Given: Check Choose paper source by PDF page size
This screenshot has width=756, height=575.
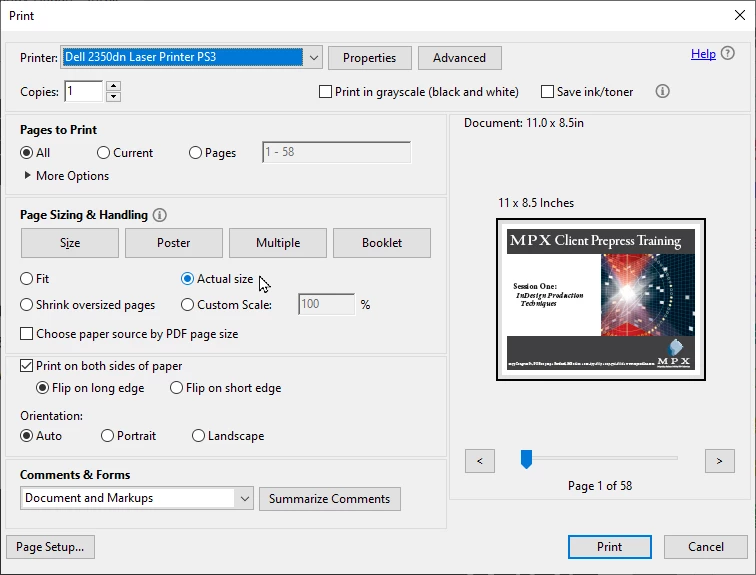Looking at the screenshot, I should [x=27, y=334].
